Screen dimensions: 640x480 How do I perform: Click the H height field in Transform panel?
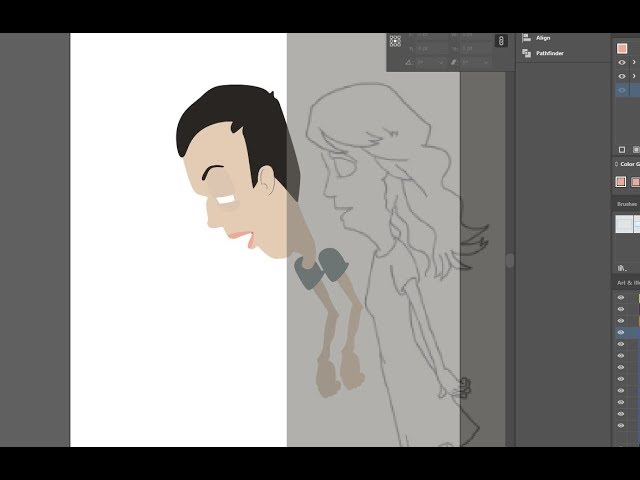(x=476, y=49)
